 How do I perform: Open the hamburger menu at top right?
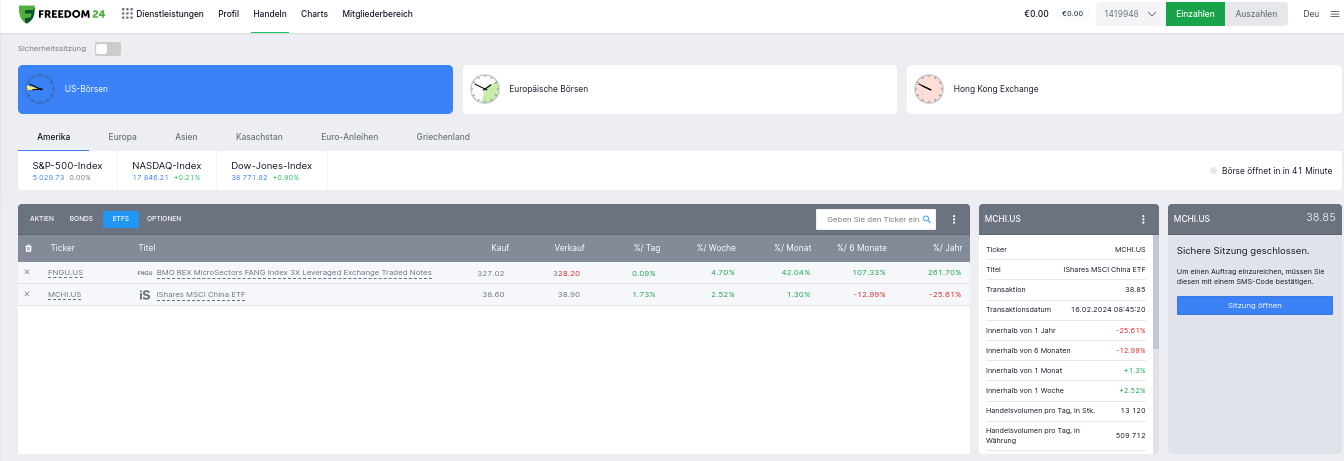pos(1334,14)
